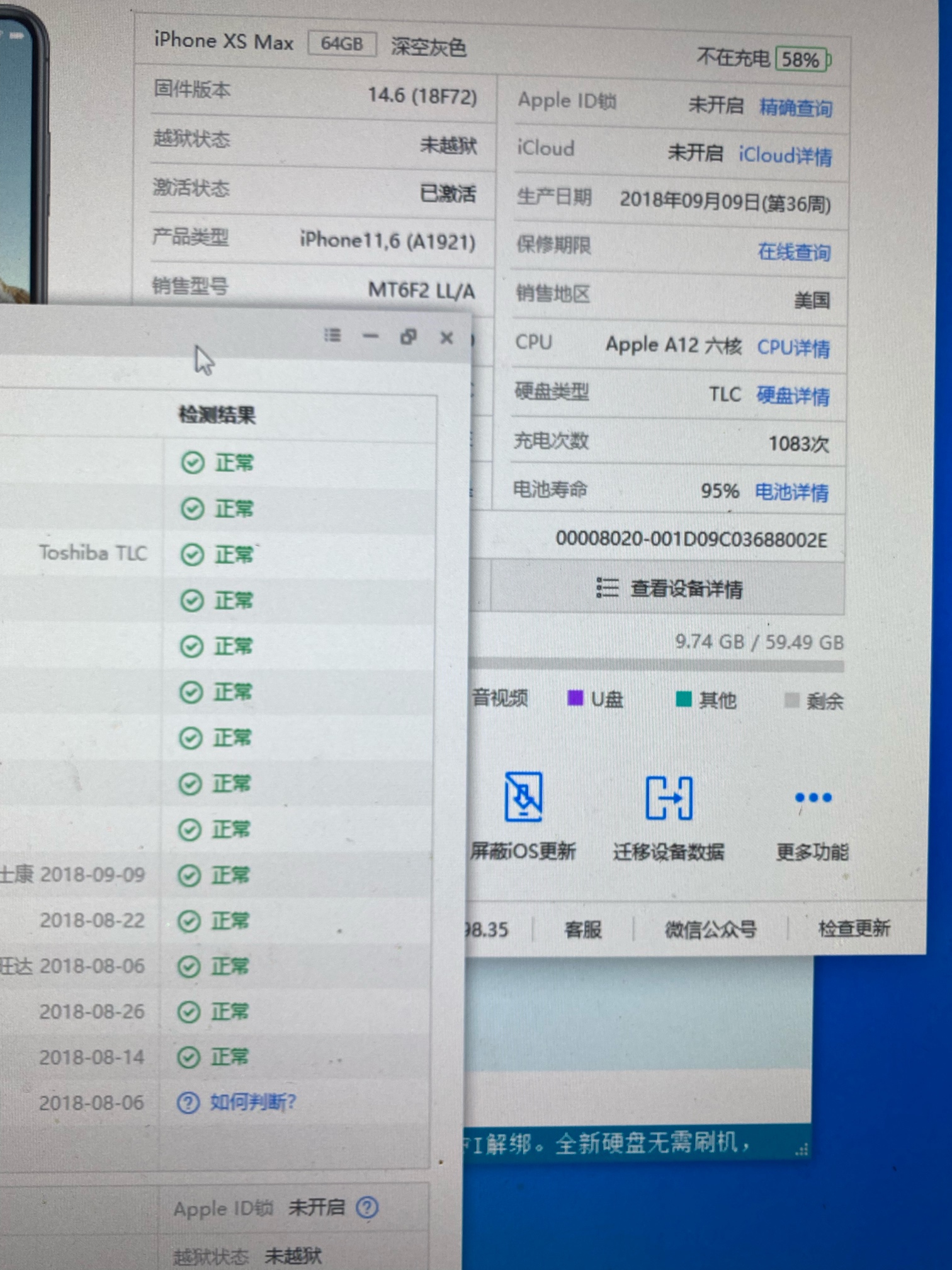Click the charge count 1083次 value

point(798,444)
